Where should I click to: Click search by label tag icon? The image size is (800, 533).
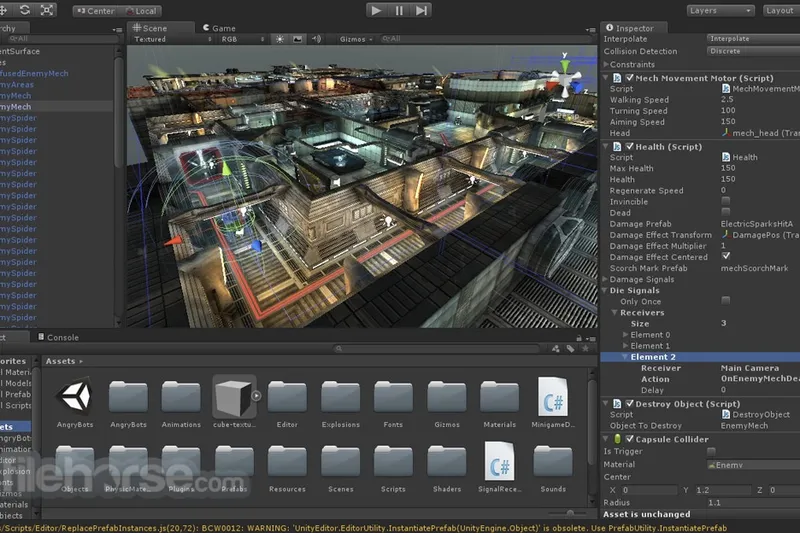pyautogui.click(x=570, y=349)
